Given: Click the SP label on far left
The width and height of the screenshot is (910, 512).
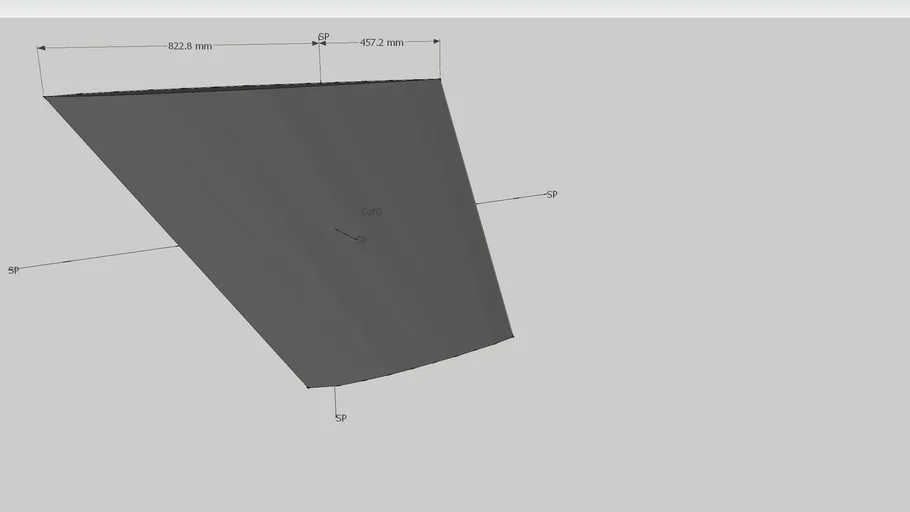Looking at the screenshot, I should coord(13,271).
